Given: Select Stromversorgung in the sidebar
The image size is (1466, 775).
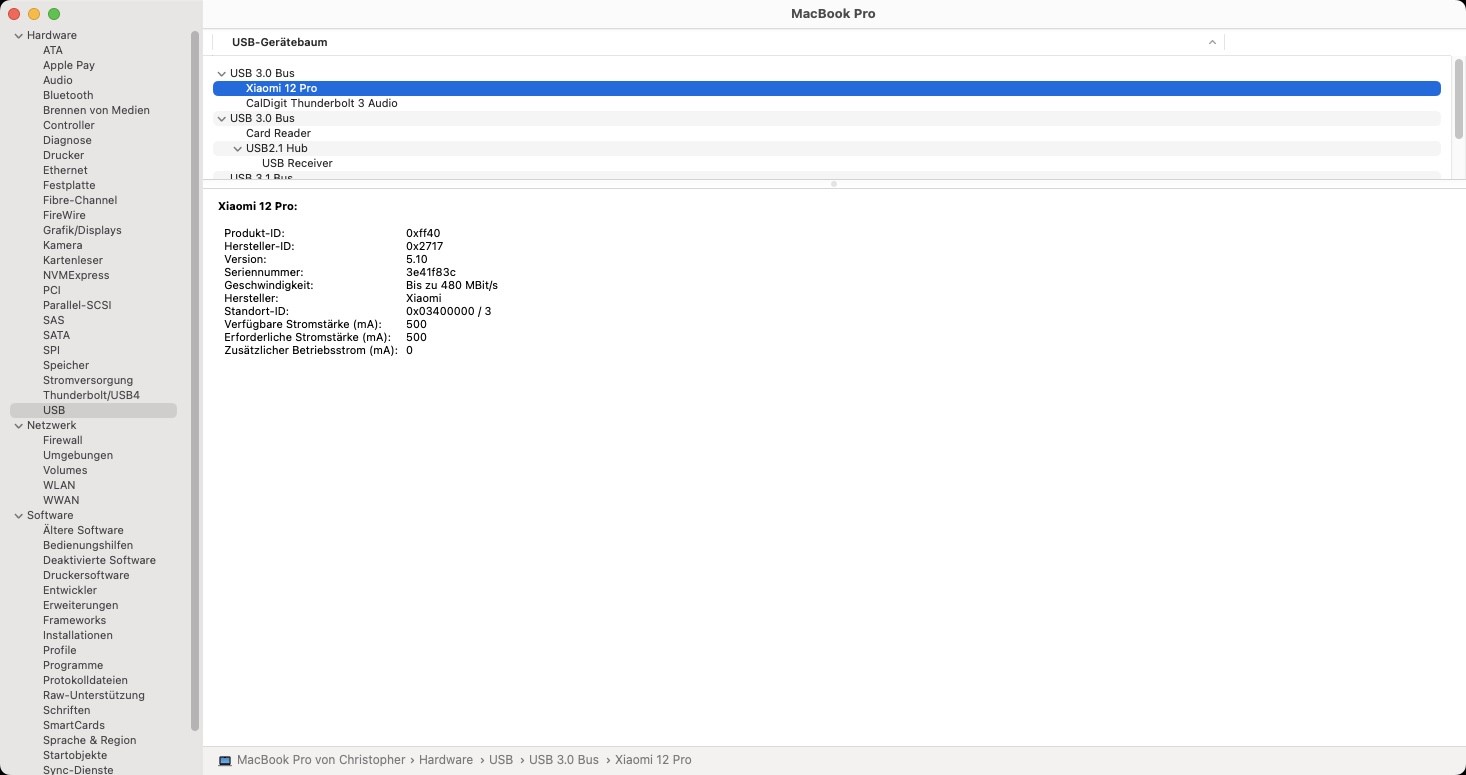Looking at the screenshot, I should (x=88, y=380).
